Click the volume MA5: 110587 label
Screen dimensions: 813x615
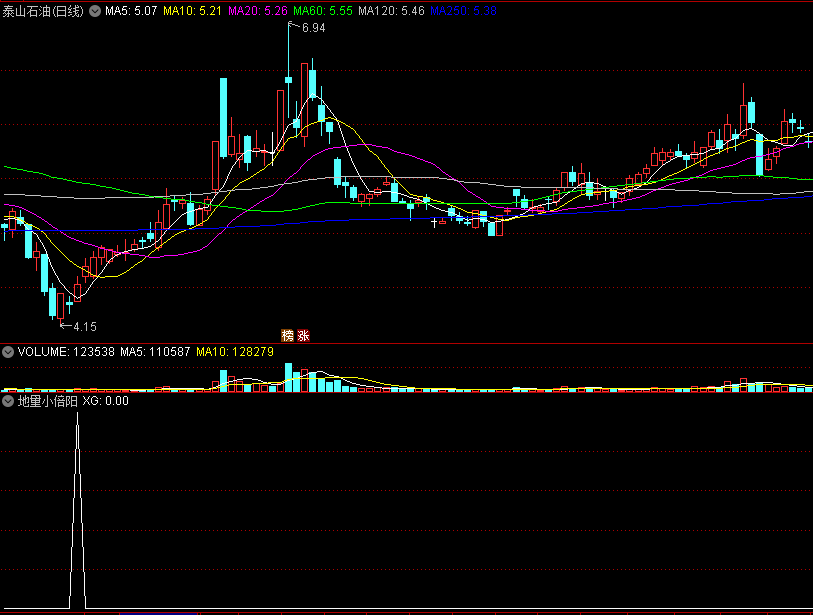pos(156,352)
